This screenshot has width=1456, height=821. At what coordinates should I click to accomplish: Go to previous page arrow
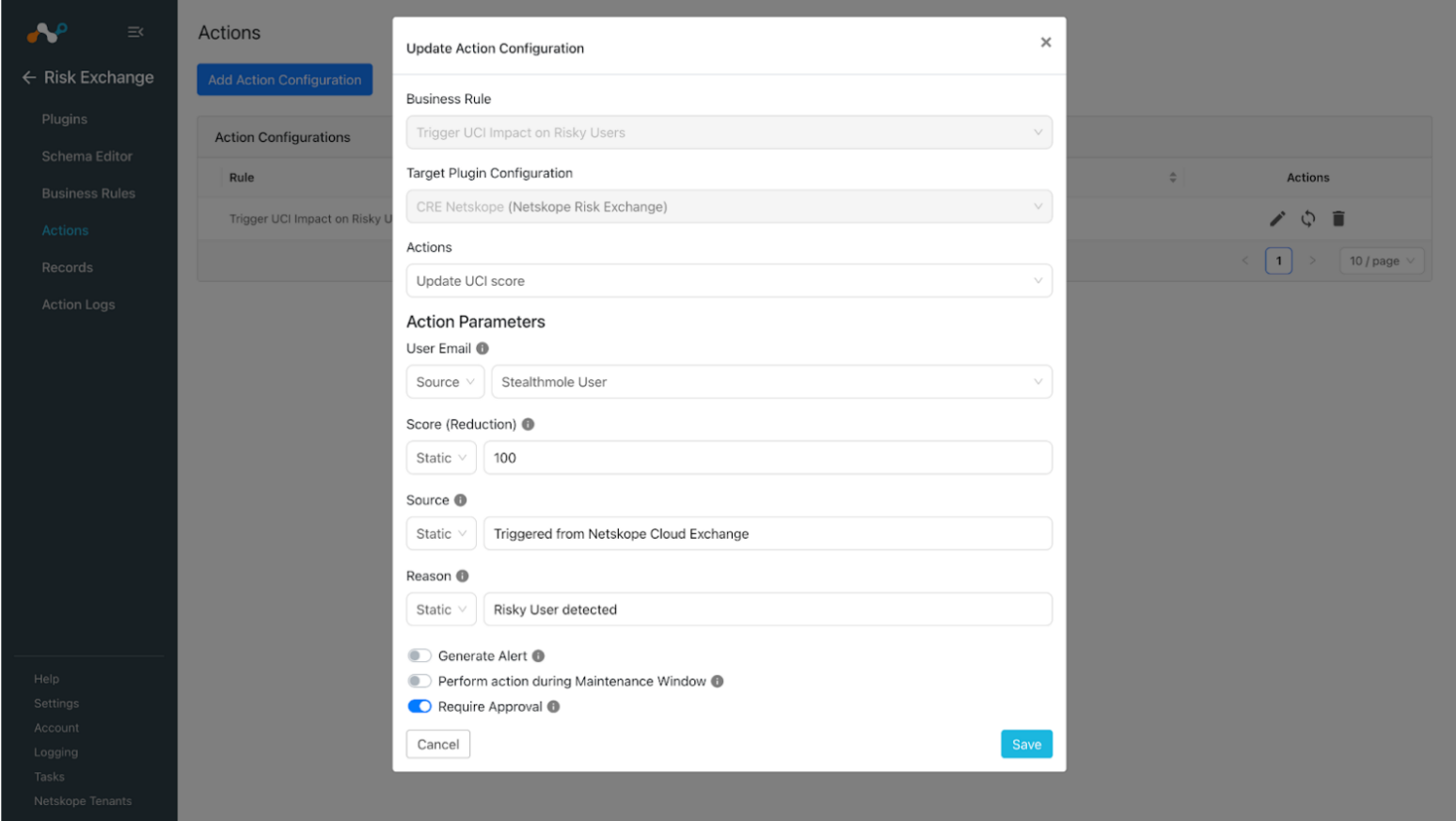tap(1245, 261)
